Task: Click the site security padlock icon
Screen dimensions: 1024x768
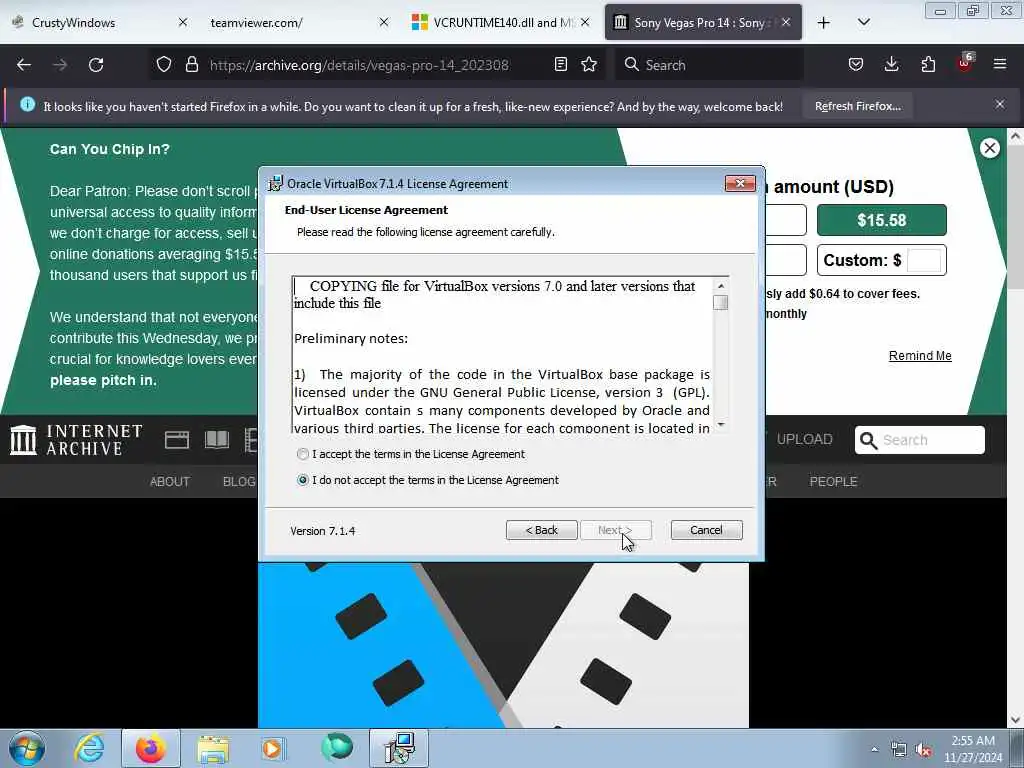Action: point(191,65)
